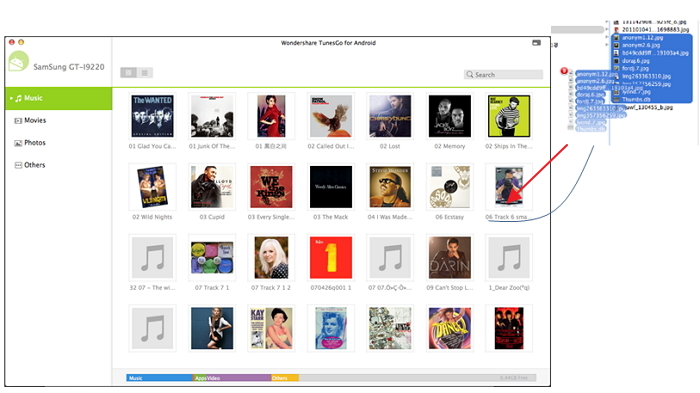Screen dimensions: 700x393
Task: Select the 07 Track 7 1 2 album cover
Action: click(x=271, y=258)
